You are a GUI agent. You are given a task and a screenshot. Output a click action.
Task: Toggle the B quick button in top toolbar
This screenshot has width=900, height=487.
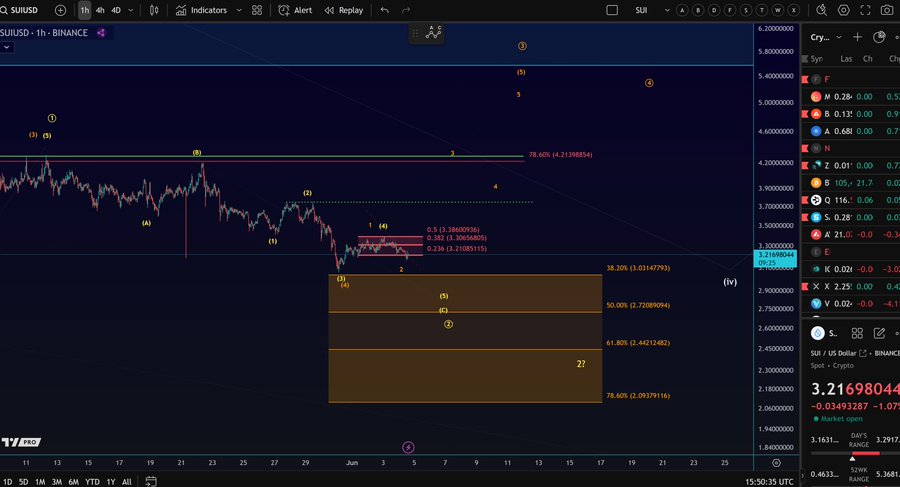(x=698, y=10)
